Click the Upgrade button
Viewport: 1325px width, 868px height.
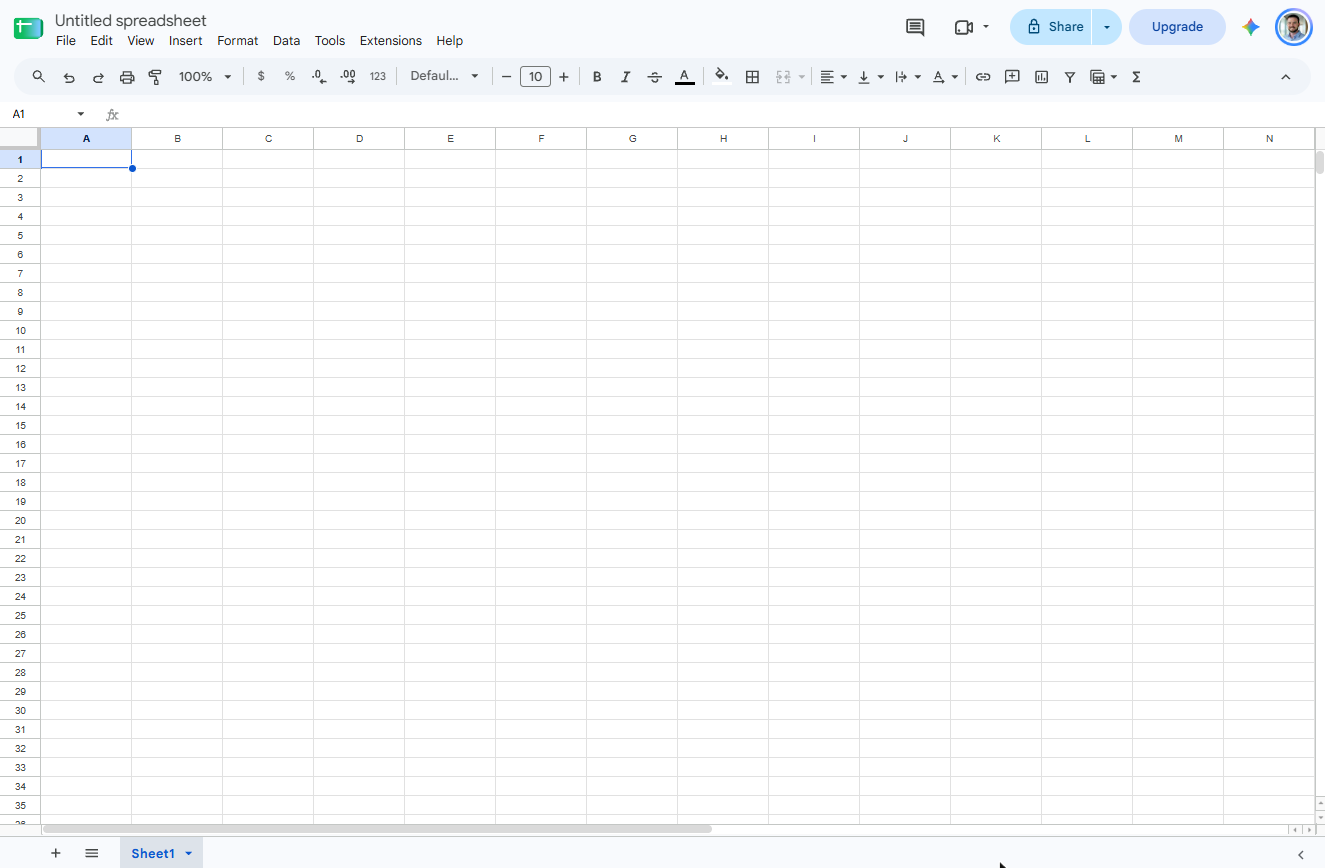(x=1177, y=27)
